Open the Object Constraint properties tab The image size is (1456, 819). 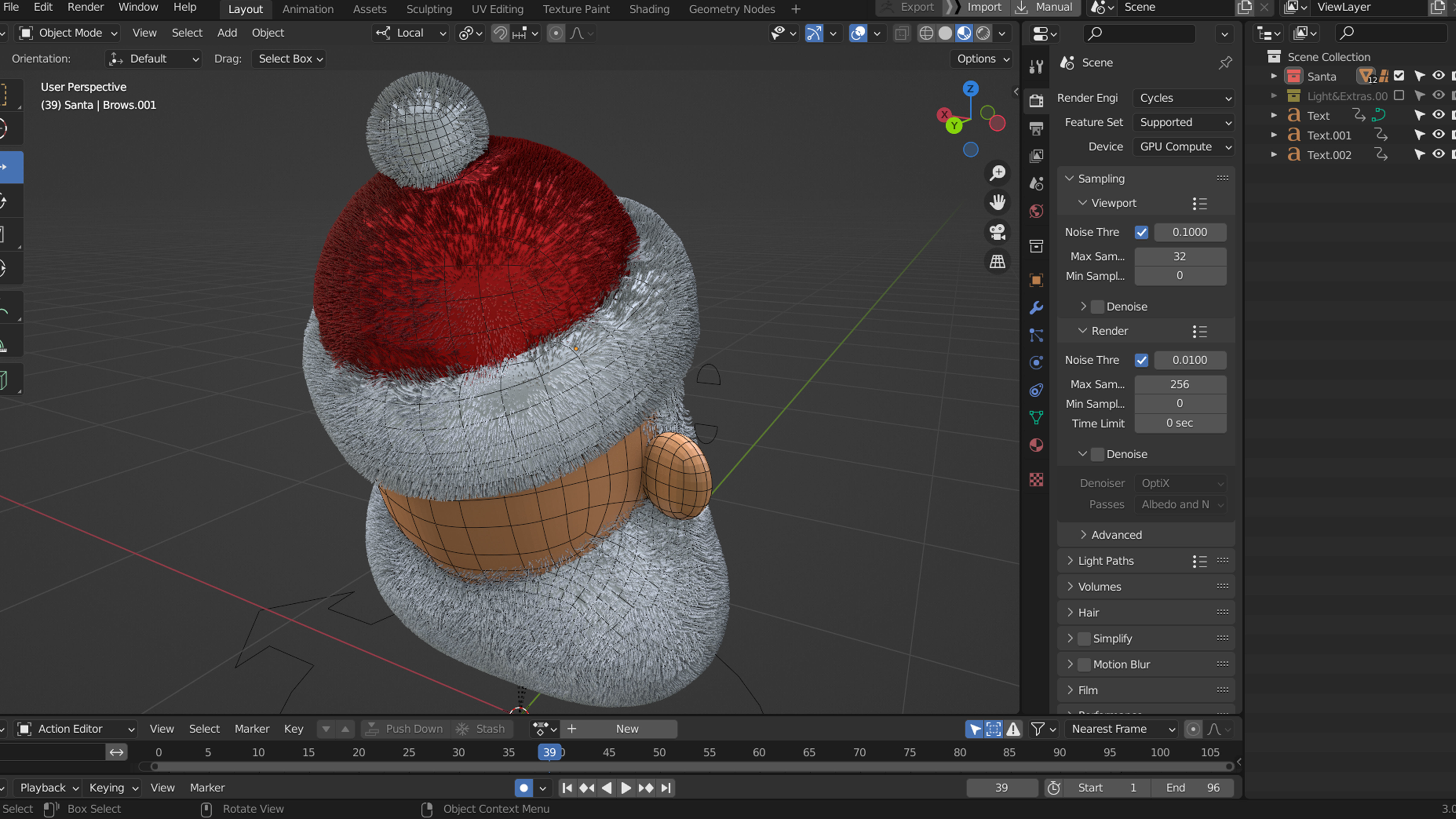(x=1036, y=390)
